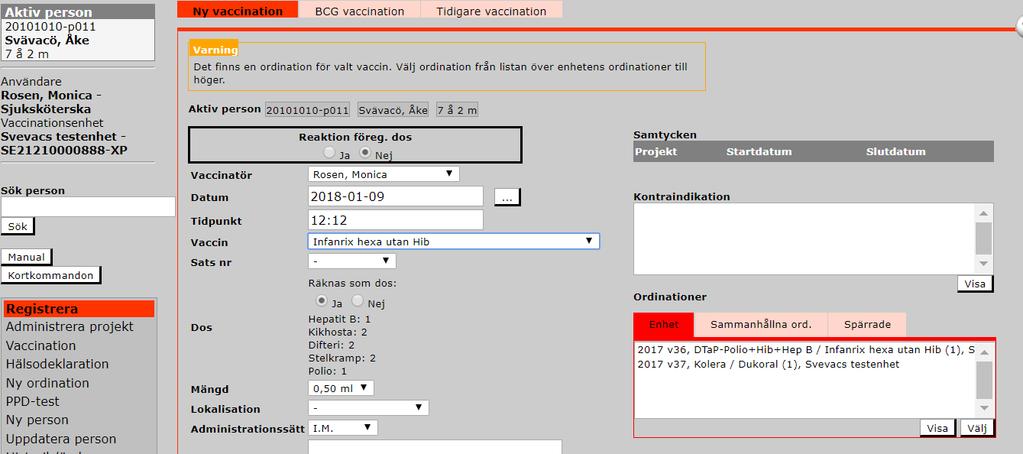Select Nej for Reaktion föreg. dos
The width and height of the screenshot is (1023, 454).
pos(365,153)
